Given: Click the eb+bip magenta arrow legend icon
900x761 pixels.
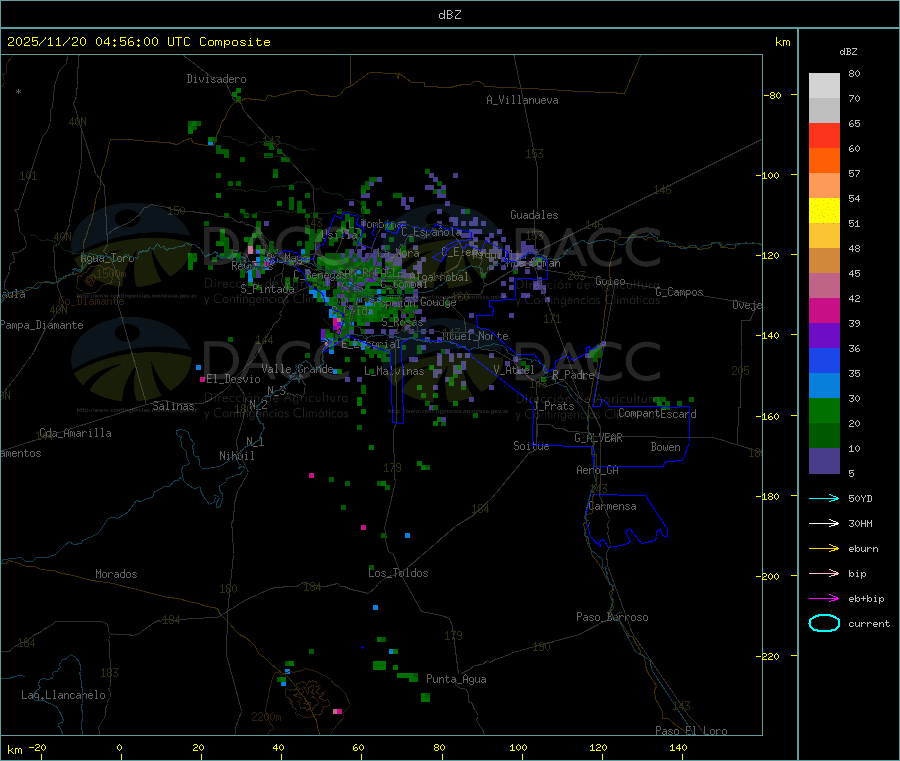Looking at the screenshot, I should click(x=824, y=599).
